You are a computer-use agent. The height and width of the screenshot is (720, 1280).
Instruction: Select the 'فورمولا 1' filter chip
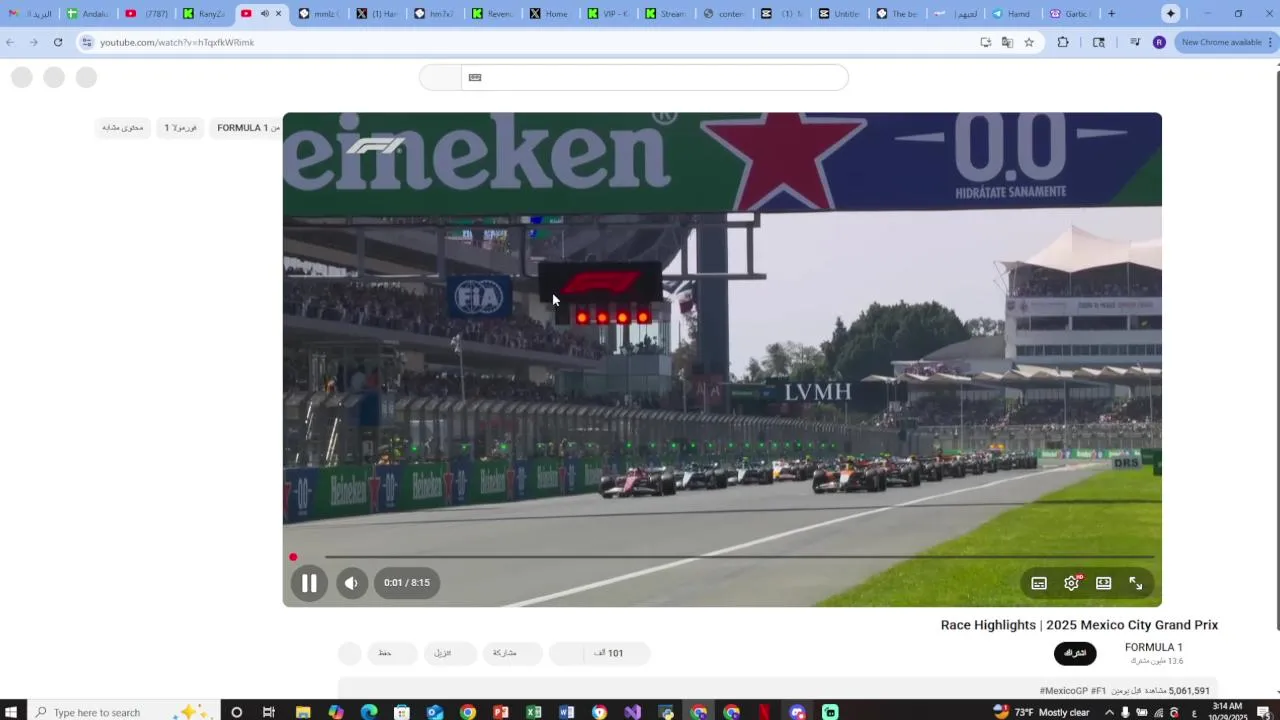[180, 128]
